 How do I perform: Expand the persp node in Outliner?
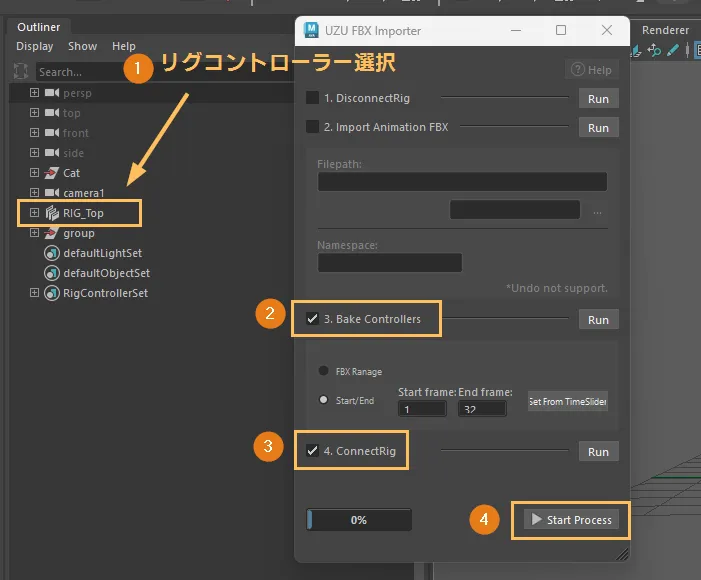coord(34,93)
